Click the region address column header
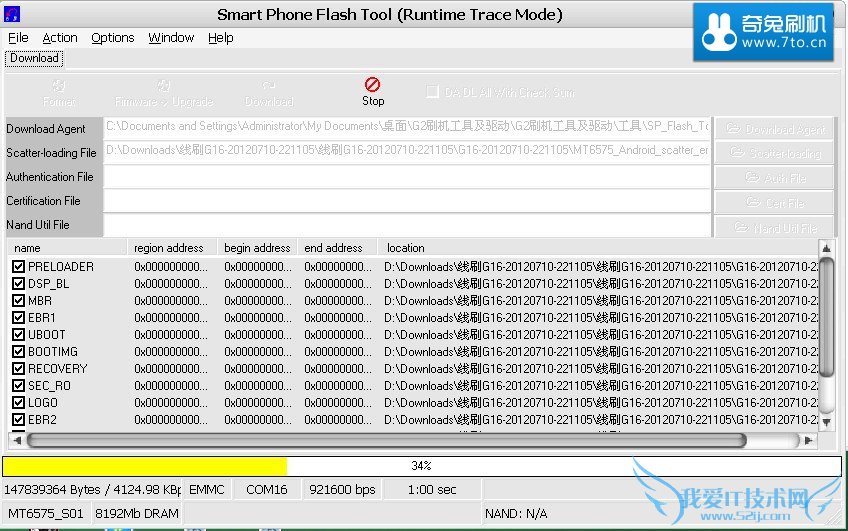 168,248
